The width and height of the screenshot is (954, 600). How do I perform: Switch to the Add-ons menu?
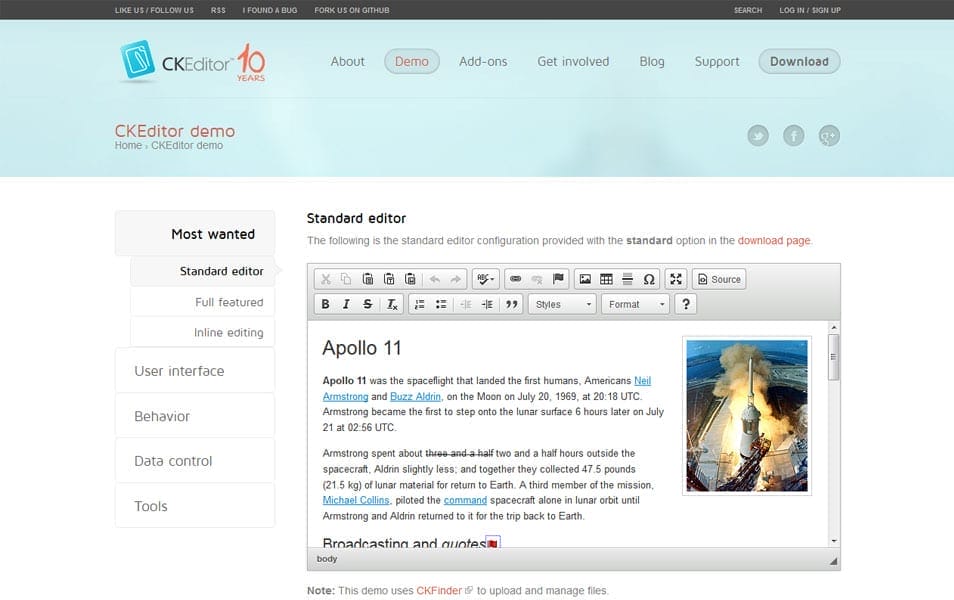(x=483, y=61)
